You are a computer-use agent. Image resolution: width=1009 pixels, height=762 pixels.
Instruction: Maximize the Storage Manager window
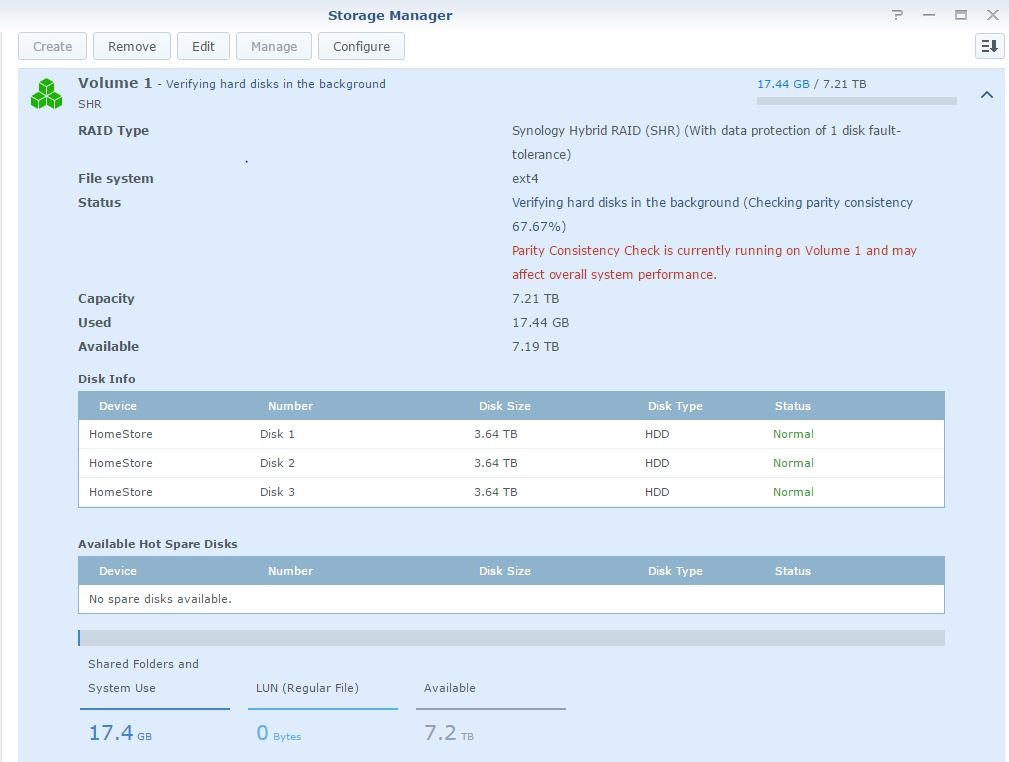tap(961, 15)
